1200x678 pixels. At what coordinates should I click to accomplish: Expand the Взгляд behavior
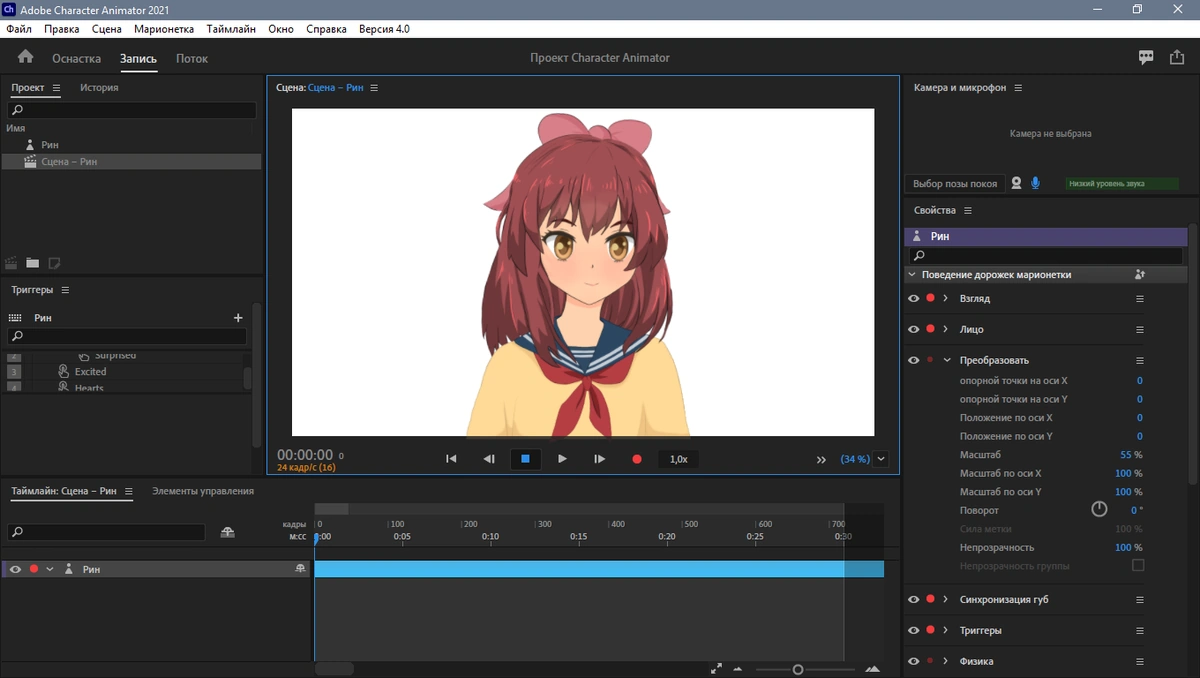coord(946,299)
